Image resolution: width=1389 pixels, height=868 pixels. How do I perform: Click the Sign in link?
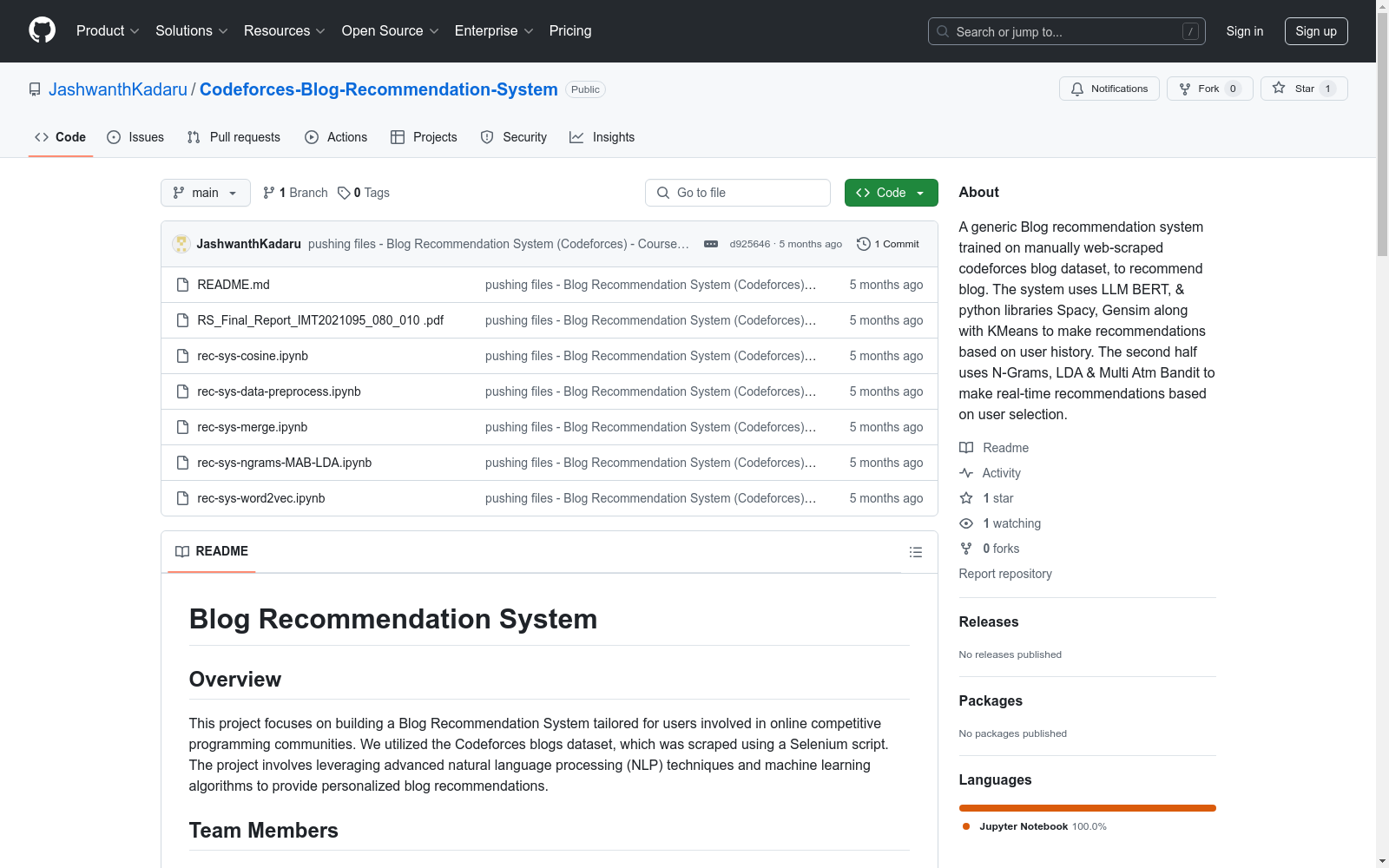point(1244,31)
